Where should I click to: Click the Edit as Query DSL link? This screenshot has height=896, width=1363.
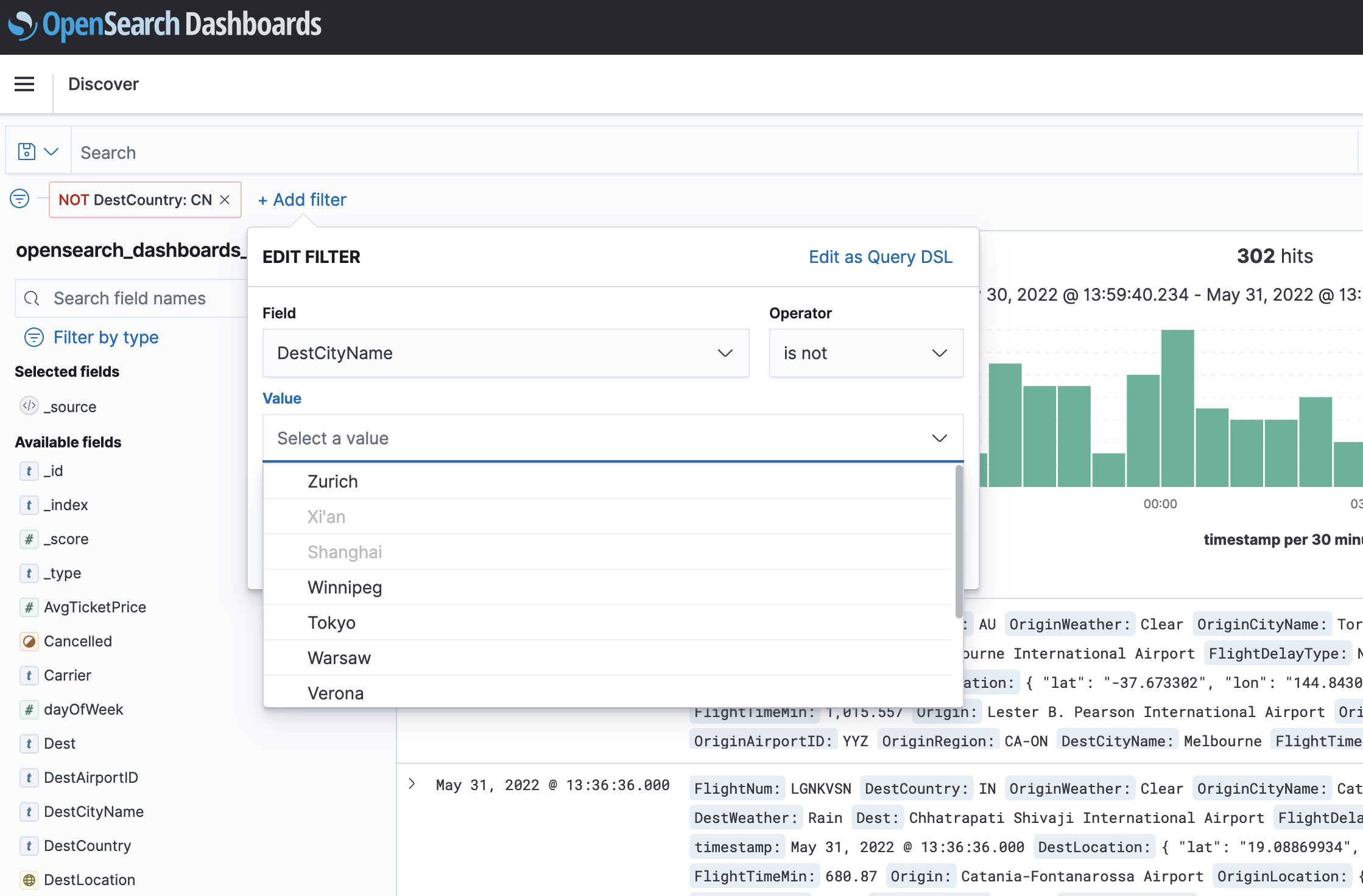tap(880, 257)
